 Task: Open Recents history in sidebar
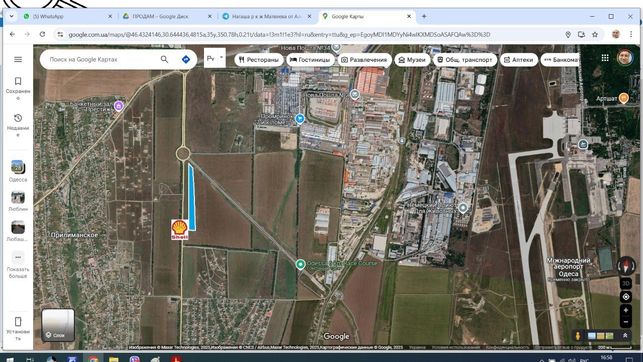coord(18,125)
